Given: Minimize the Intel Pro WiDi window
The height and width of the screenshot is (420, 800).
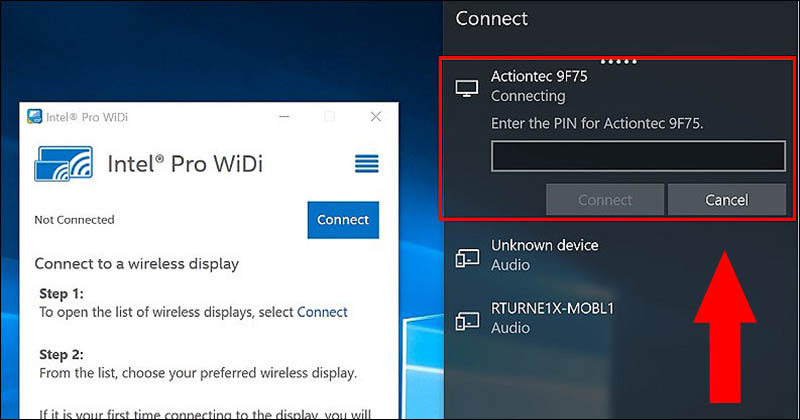Looking at the screenshot, I should 284,117.
